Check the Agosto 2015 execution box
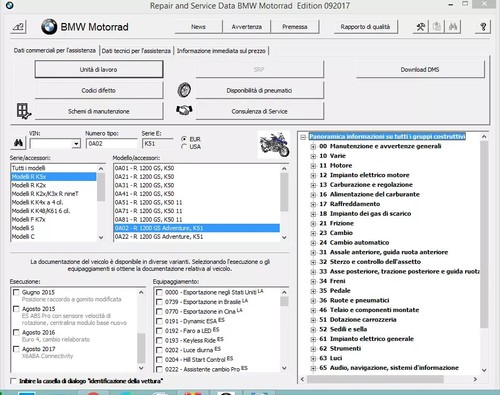Image resolution: width=500 pixels, height=395 pixels. click(x=16, y=309)
